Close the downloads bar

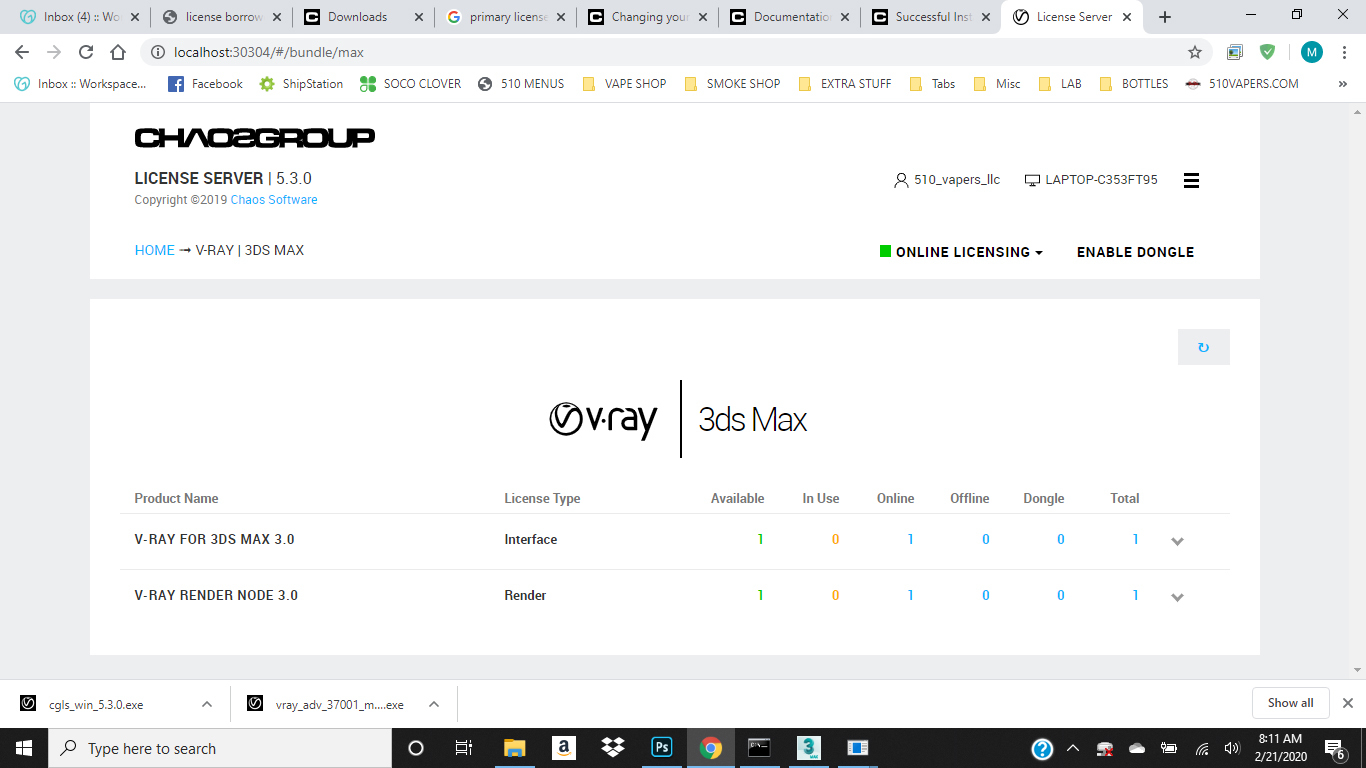click(x=1347, y=703)
